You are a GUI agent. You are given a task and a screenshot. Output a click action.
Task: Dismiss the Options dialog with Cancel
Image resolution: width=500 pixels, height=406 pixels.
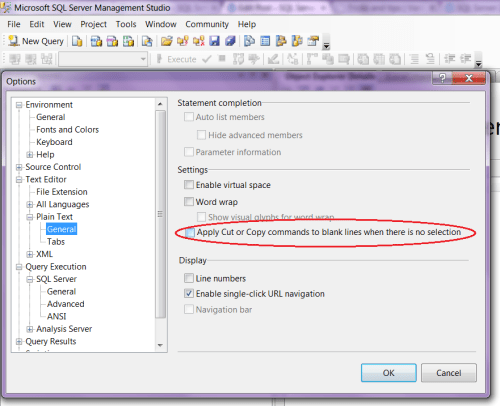(449, 373)
